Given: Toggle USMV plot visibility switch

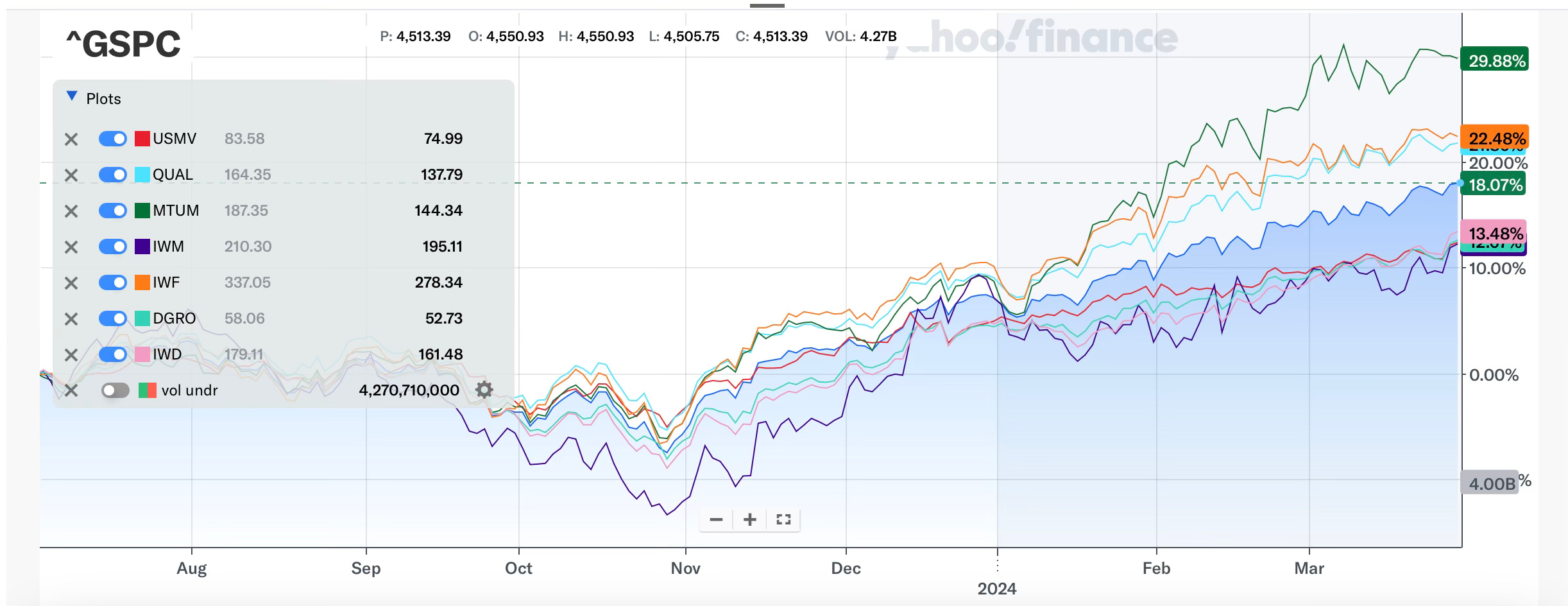Looking at the screenshot, I should click(113, 139).
